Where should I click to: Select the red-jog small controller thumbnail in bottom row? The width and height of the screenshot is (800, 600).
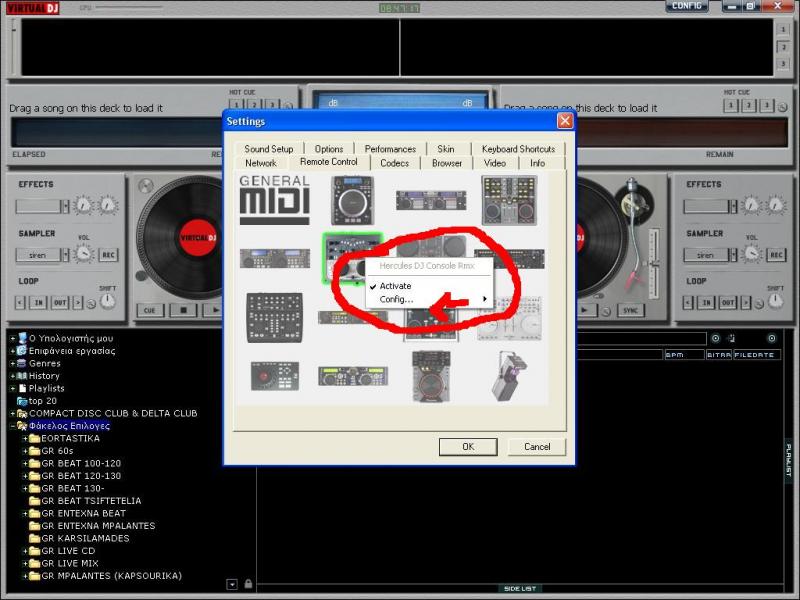[x=274, y=377]
